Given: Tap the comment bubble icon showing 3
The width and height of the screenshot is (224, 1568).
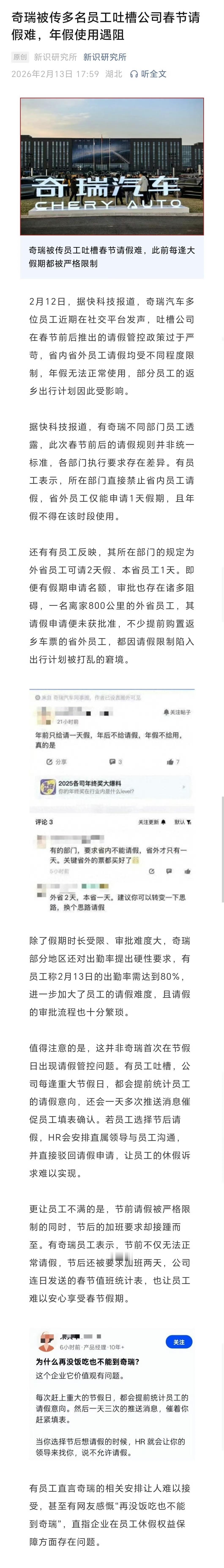Looking at the screenshot, I should (112, 762).
